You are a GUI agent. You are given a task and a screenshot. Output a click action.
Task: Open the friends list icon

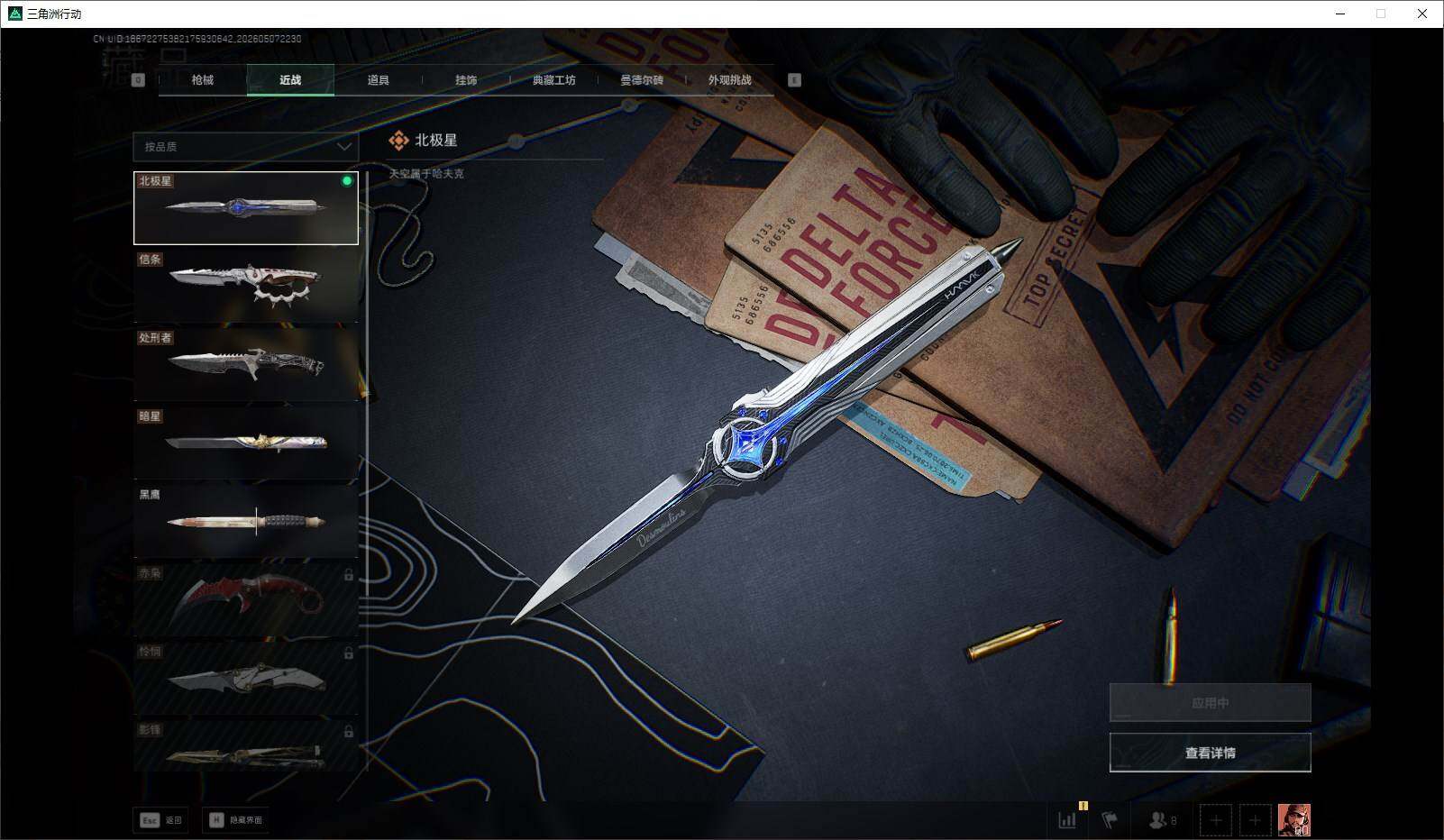[x=1163, y=820]
